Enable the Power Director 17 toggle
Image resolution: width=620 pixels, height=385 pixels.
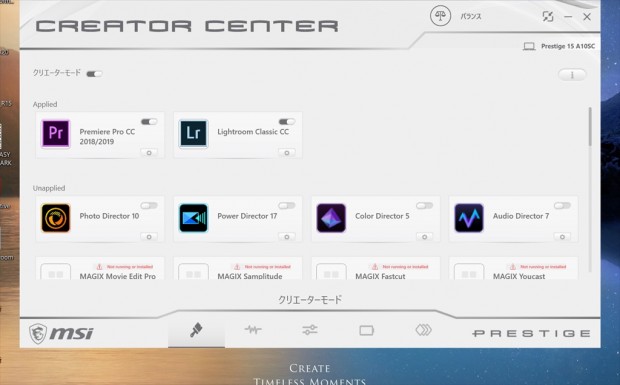[x=287, y=206]
